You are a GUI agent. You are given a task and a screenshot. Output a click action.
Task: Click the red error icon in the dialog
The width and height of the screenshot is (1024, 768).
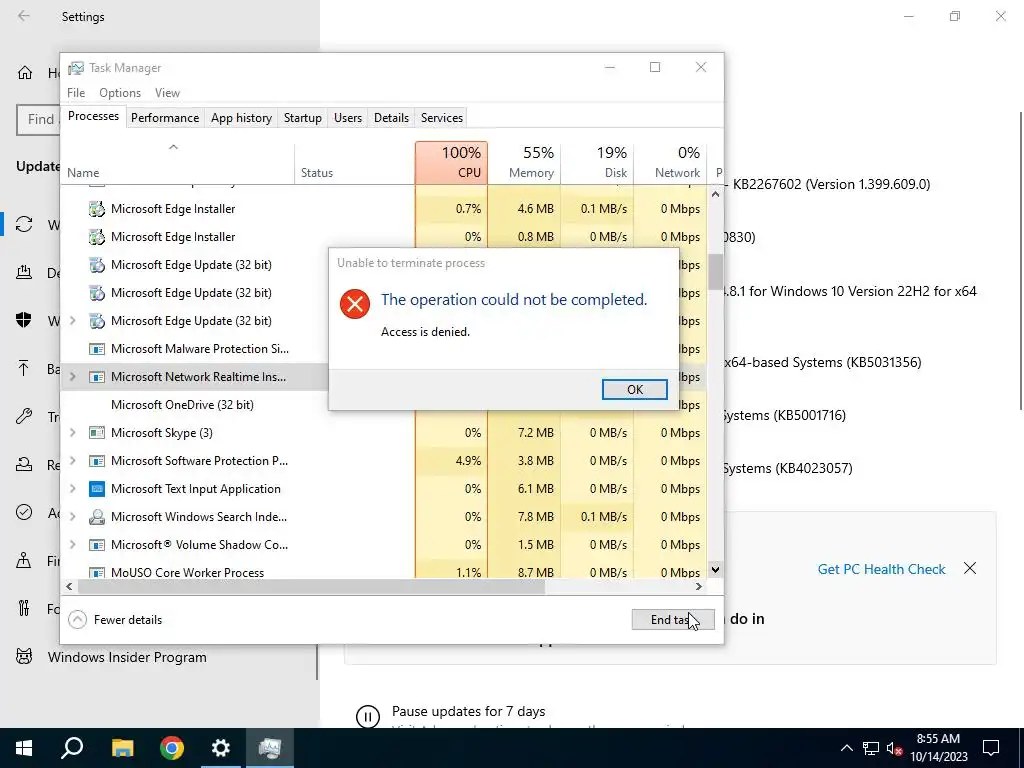[x=355, y=304]
